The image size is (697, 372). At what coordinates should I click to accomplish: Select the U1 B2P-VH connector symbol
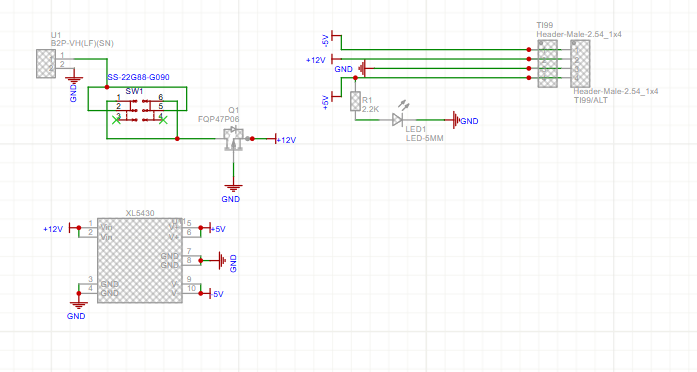pyautogui.click(x=46, y=64)
